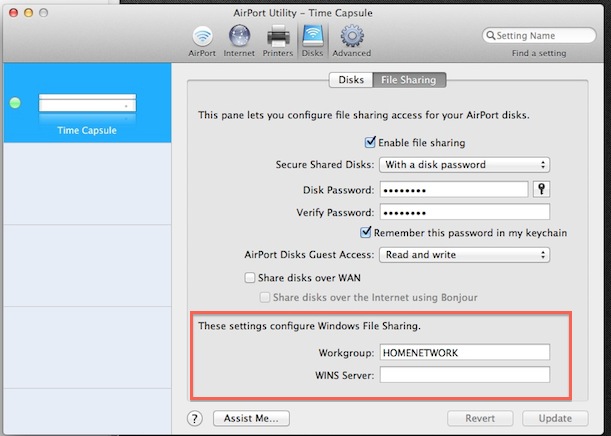
Task: Uncheck Remember this password in my keychain
Action: click(365, 233)
